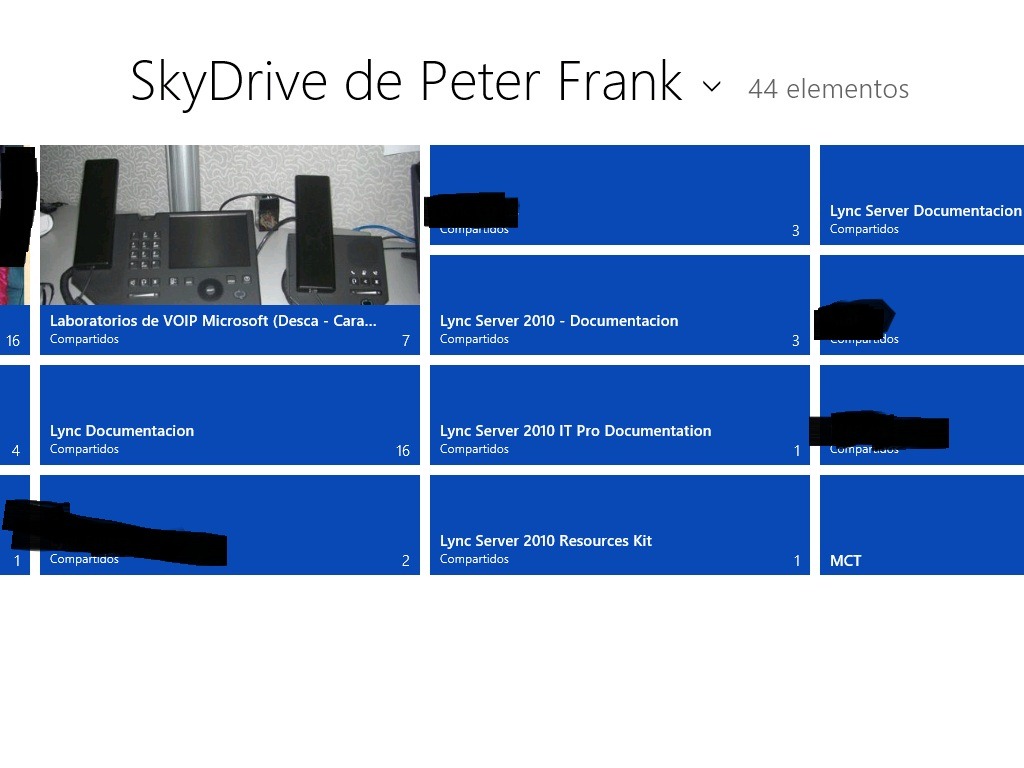Click the item count 7 on the VOIP tile
The height and width of the screenshot is (768, 1024).
(x=405, y=341)
